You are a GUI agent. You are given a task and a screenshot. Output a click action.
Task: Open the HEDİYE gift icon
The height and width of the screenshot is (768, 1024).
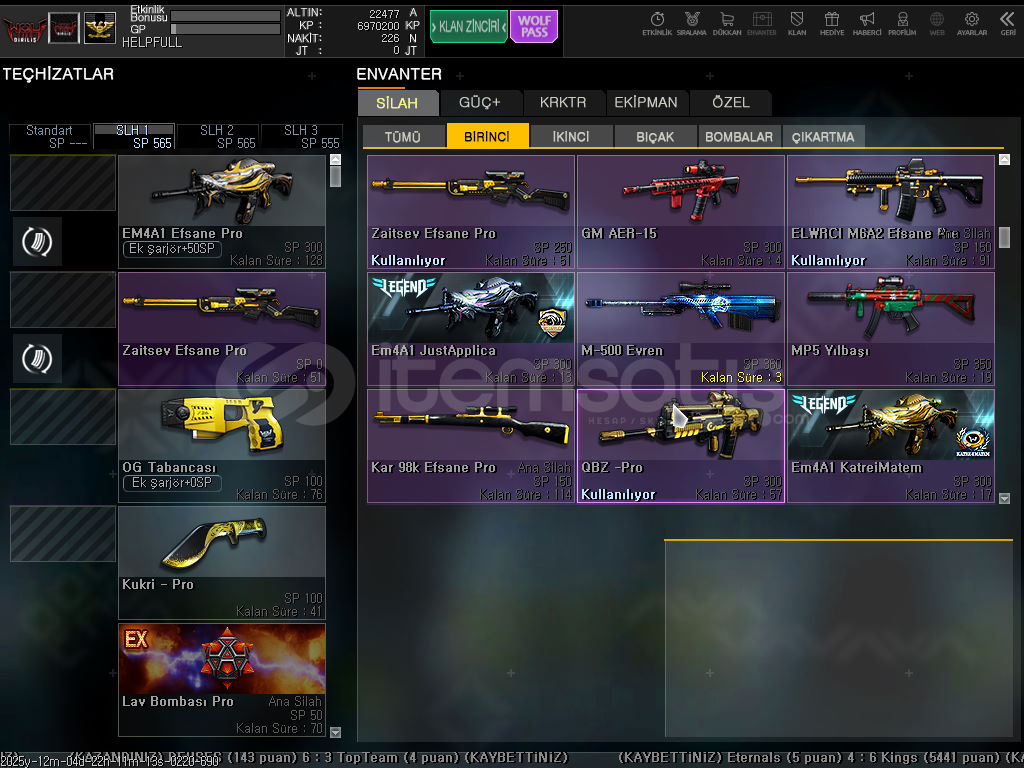(x=831, y=24)
